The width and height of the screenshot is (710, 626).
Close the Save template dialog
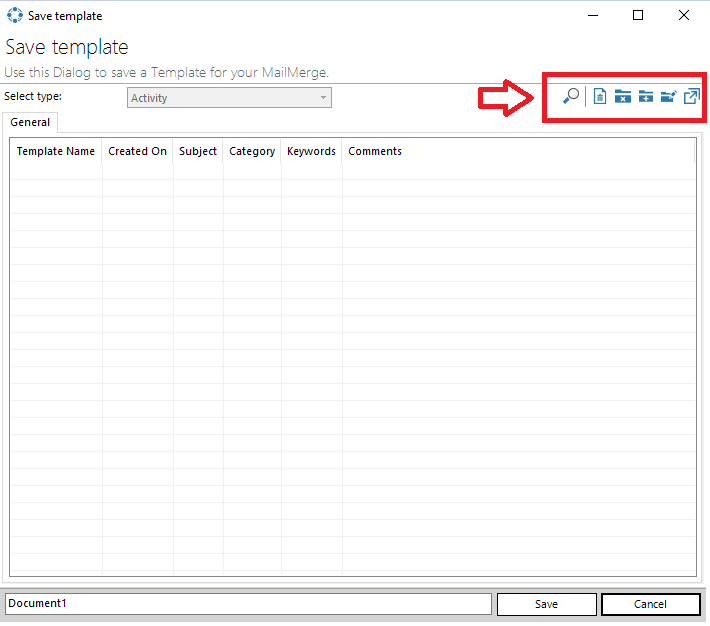click(684, 16)
